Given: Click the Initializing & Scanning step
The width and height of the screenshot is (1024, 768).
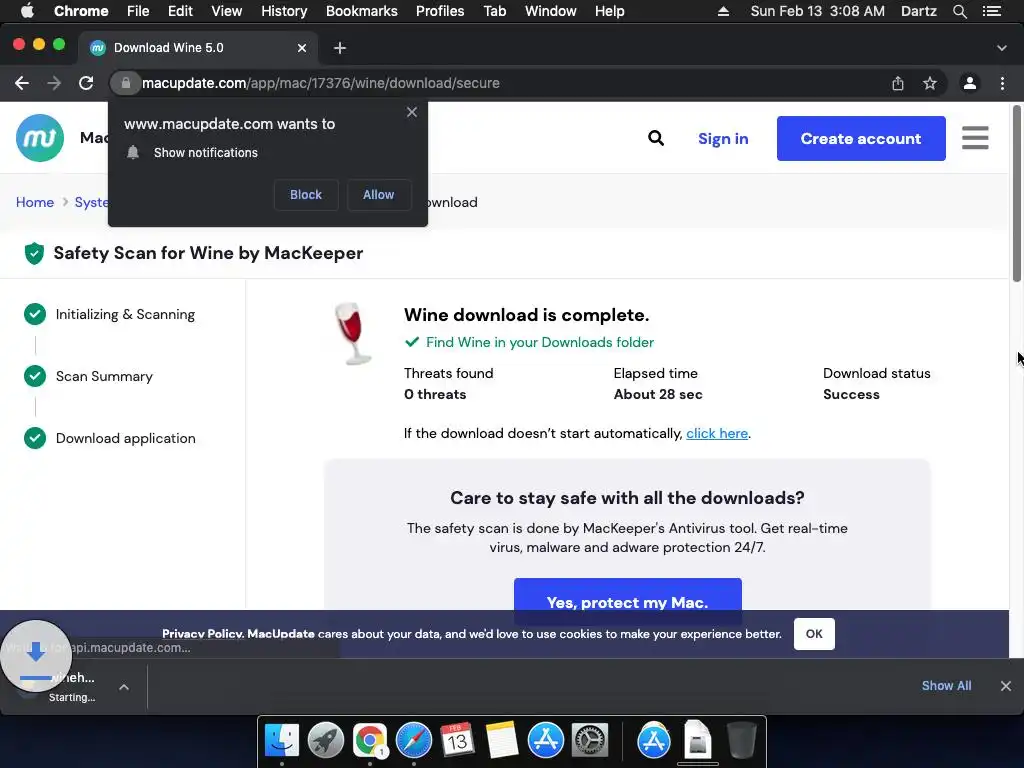Looking at the screenshot, I should (110, 314).
